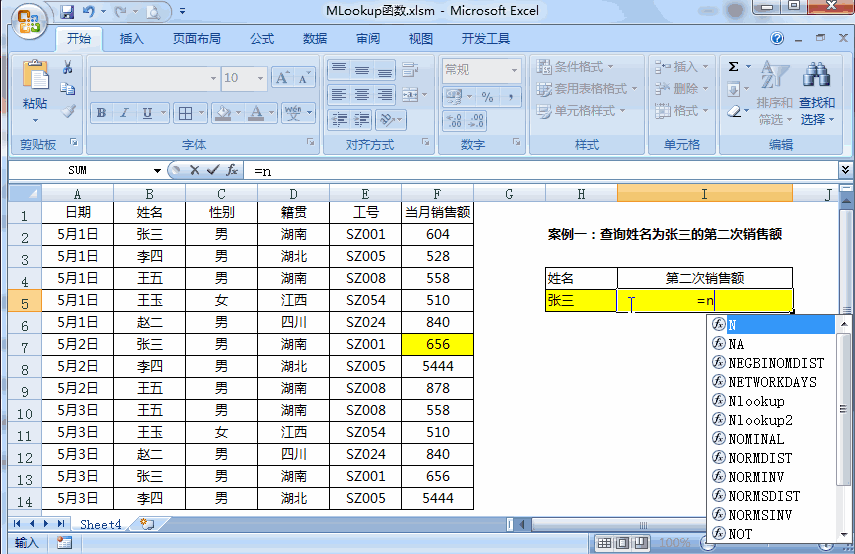The image size is (855, 554).
Task: Open the conditional formatting menu
Action: click(575, 67)
